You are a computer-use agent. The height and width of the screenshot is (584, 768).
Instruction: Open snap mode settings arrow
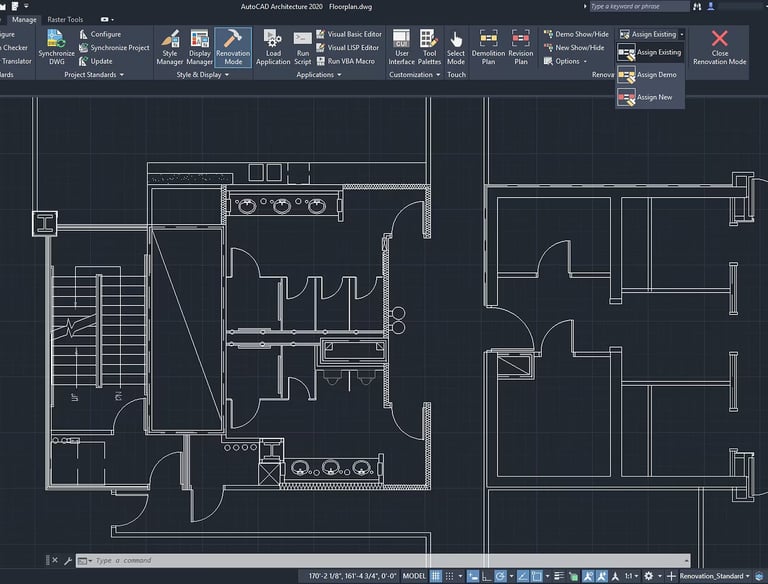tap(460, 577)
